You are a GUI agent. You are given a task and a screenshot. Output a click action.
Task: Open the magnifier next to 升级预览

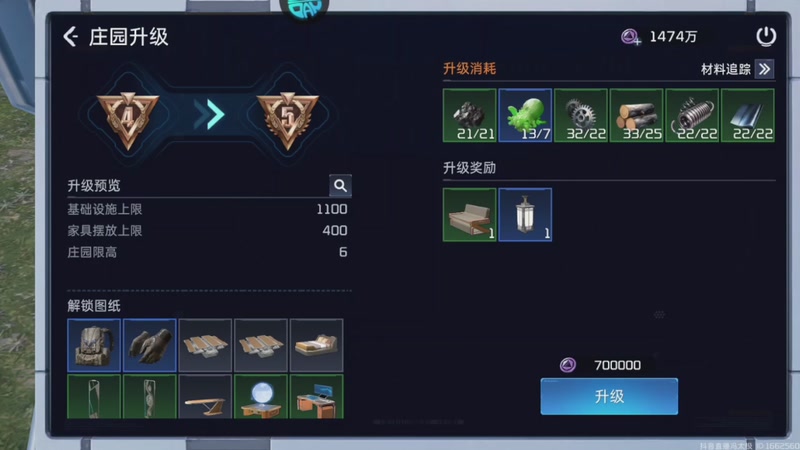click(x=340, y=185)
